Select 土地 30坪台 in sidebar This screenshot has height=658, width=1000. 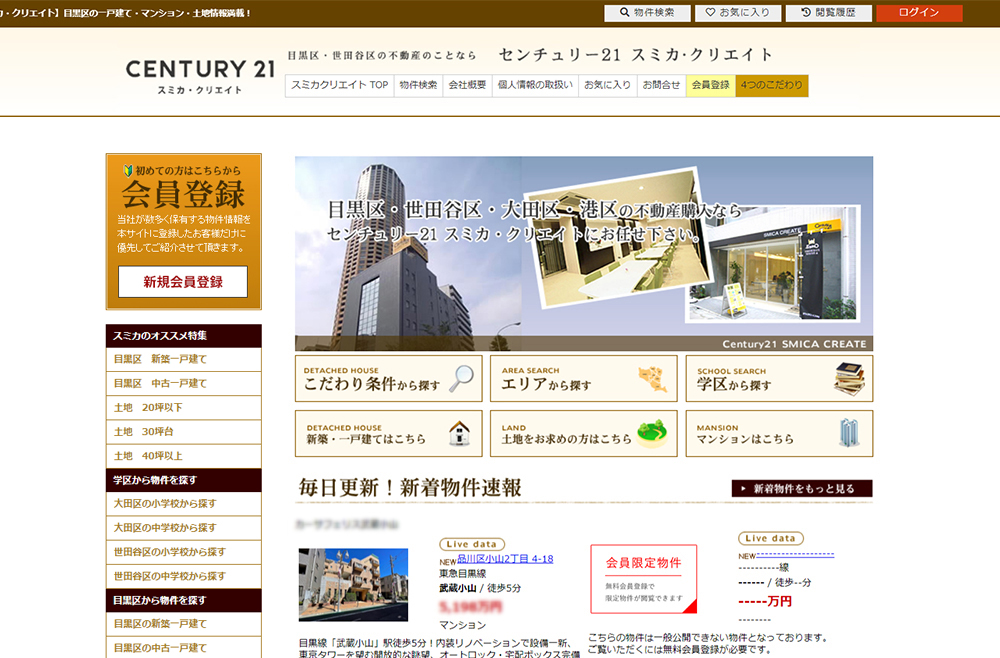tap(184, 432)
